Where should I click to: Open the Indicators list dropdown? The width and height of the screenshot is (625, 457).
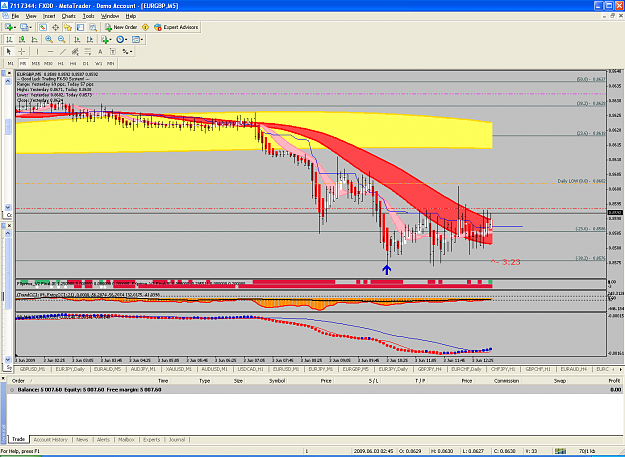point(106,39)
